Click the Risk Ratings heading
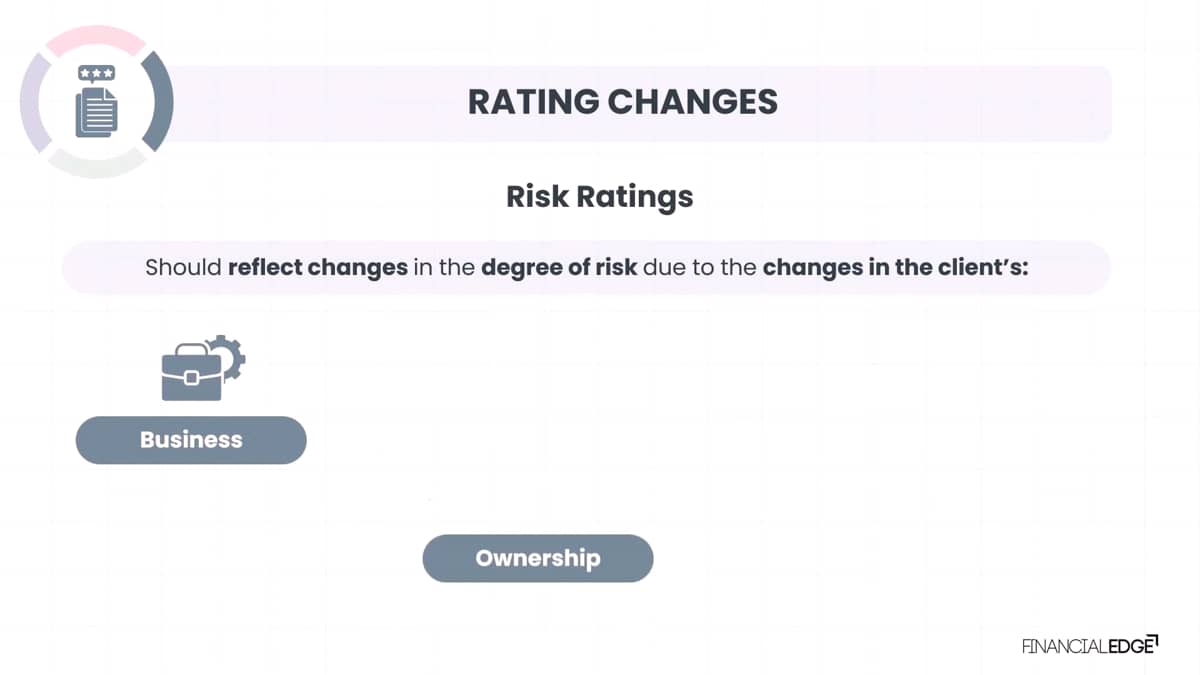The width and height of the screenshot is (1200, 675). tap(600, 196)
